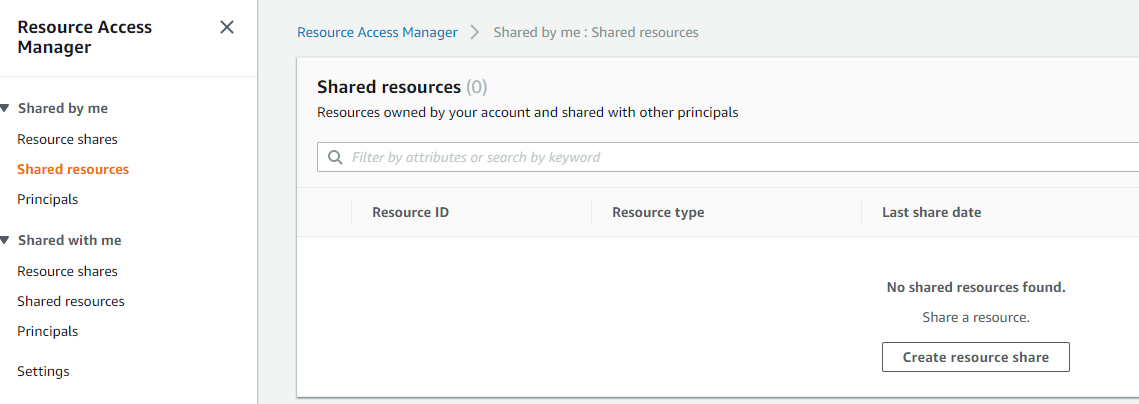Open Resource shares under Shared with me
The width and height of the screenshot is (1139, 404).
[x=67, y=271]
